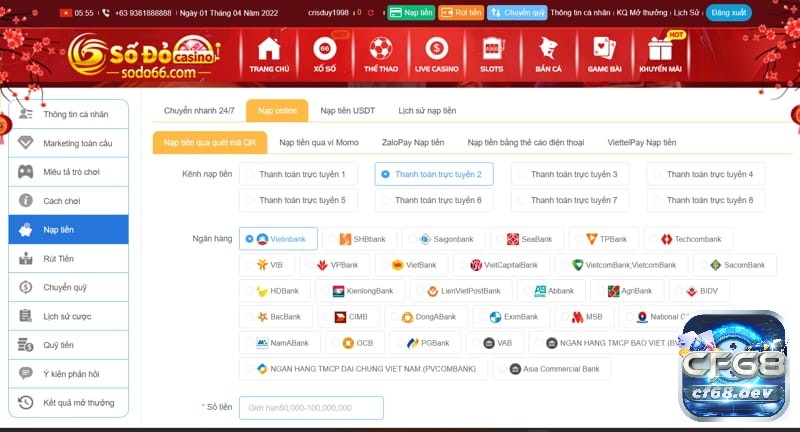Open Rút Tiền in the sidebar

tap(68, 259)
